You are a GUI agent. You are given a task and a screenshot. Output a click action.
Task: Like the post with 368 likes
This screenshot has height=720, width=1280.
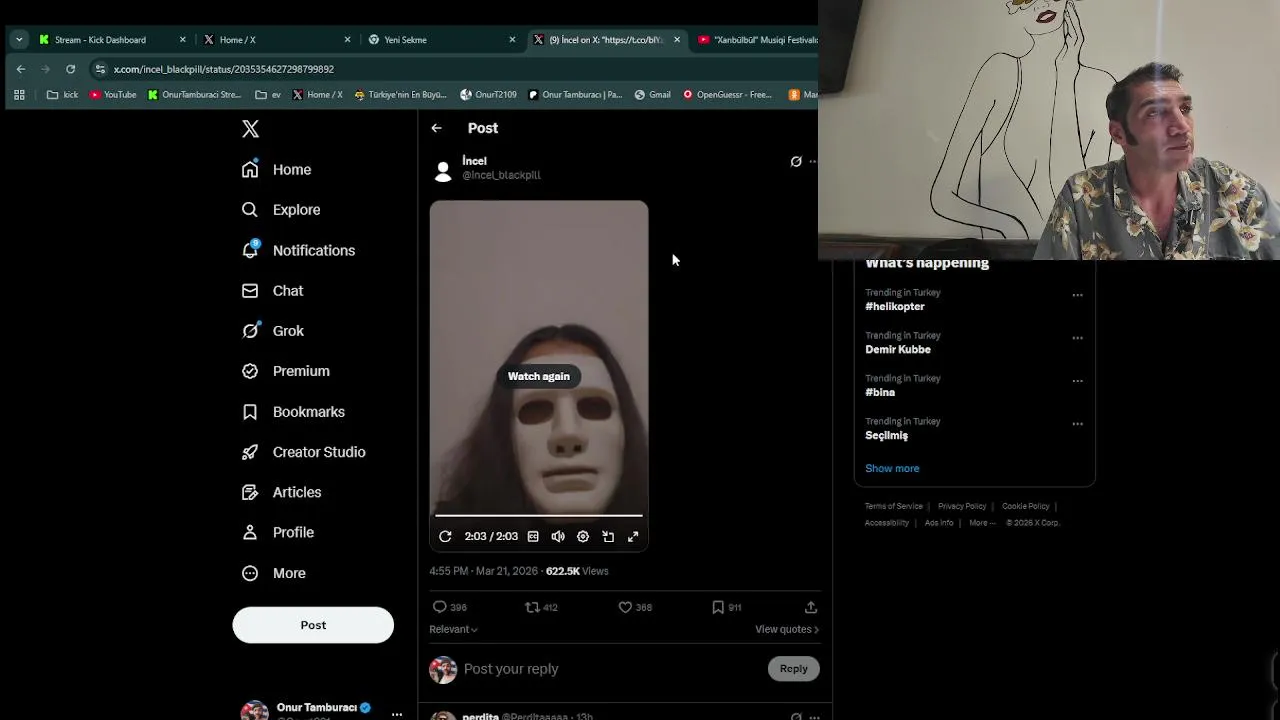635,607
